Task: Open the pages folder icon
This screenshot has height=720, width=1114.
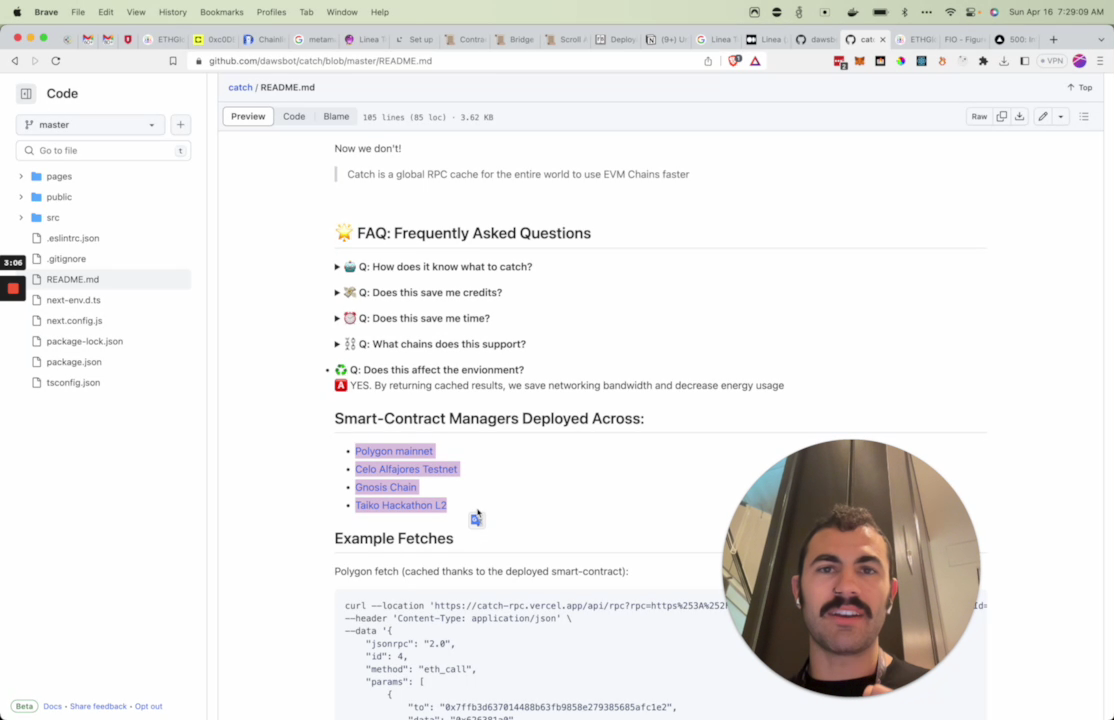Action: 36,176
